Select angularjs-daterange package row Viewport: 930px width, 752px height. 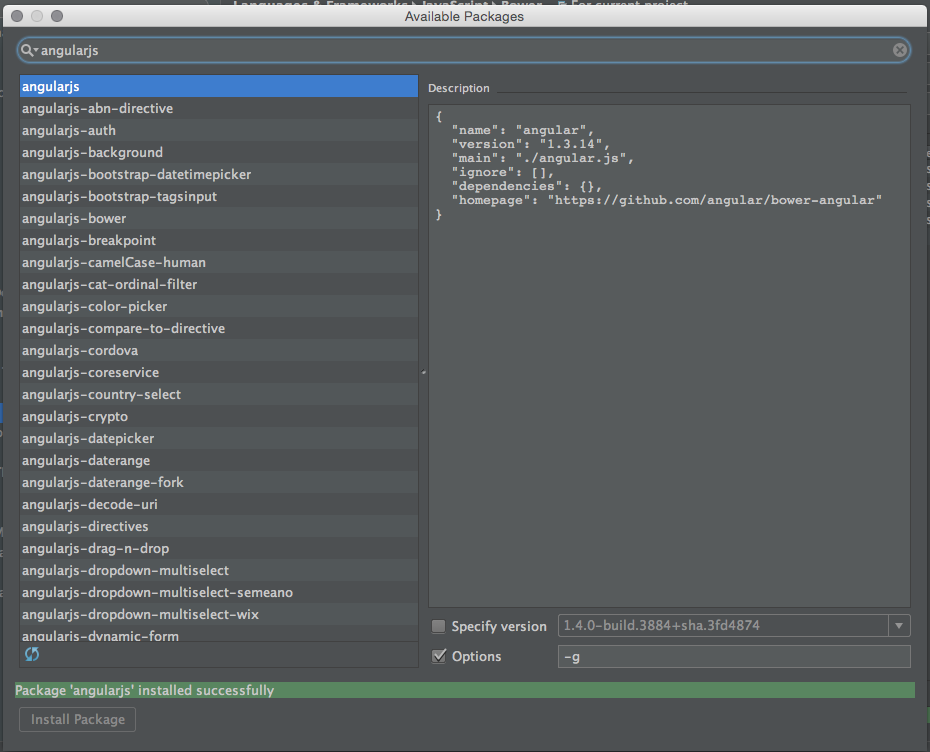click(x=219, y=460)
